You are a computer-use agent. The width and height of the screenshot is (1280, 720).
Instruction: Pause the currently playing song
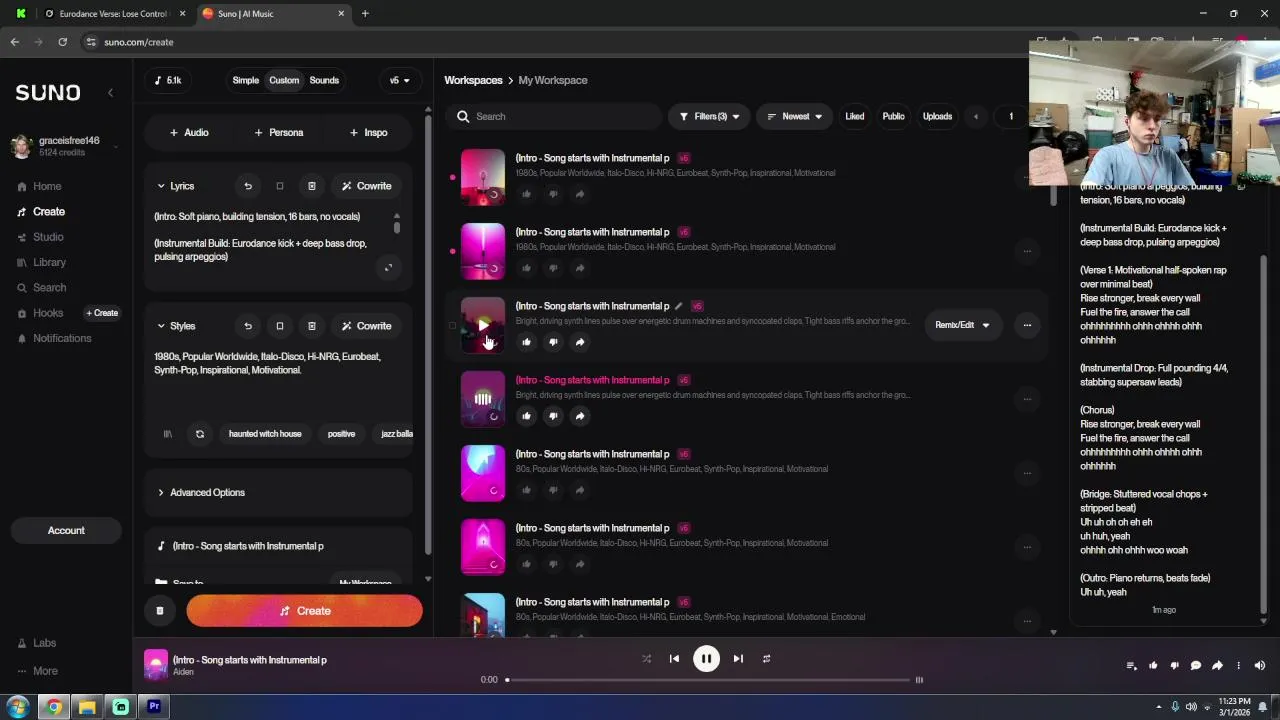coord(706,658)
